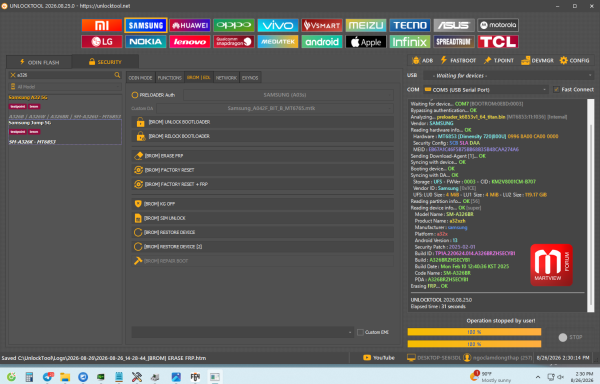Image resolution: width=600 pixels, height=384 pixels.
Task: Run [BROM] FACTORY RESET + FRP
Action: coord(262,184)
